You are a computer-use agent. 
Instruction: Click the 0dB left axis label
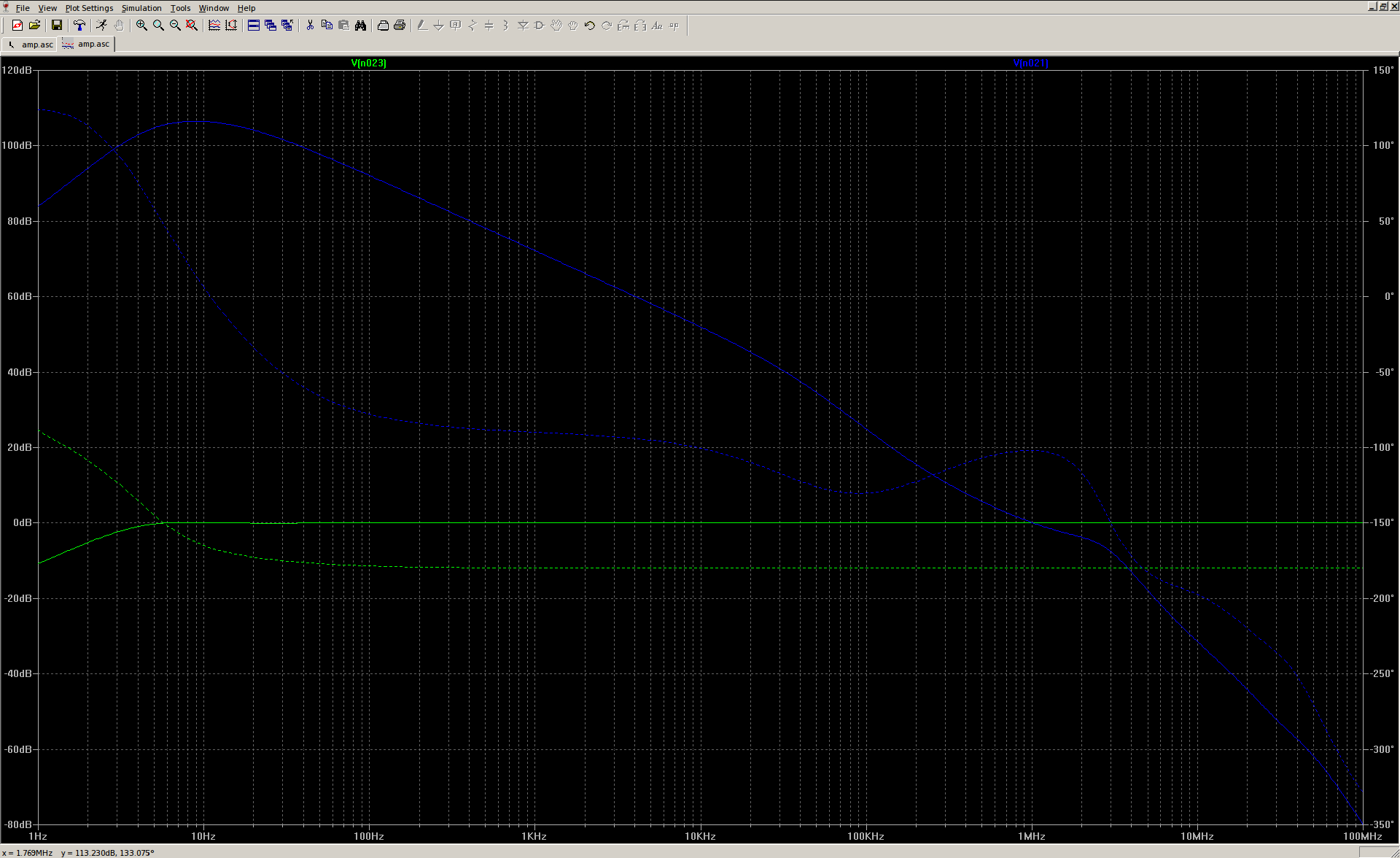pyautogui.click(x=22, y=522)
